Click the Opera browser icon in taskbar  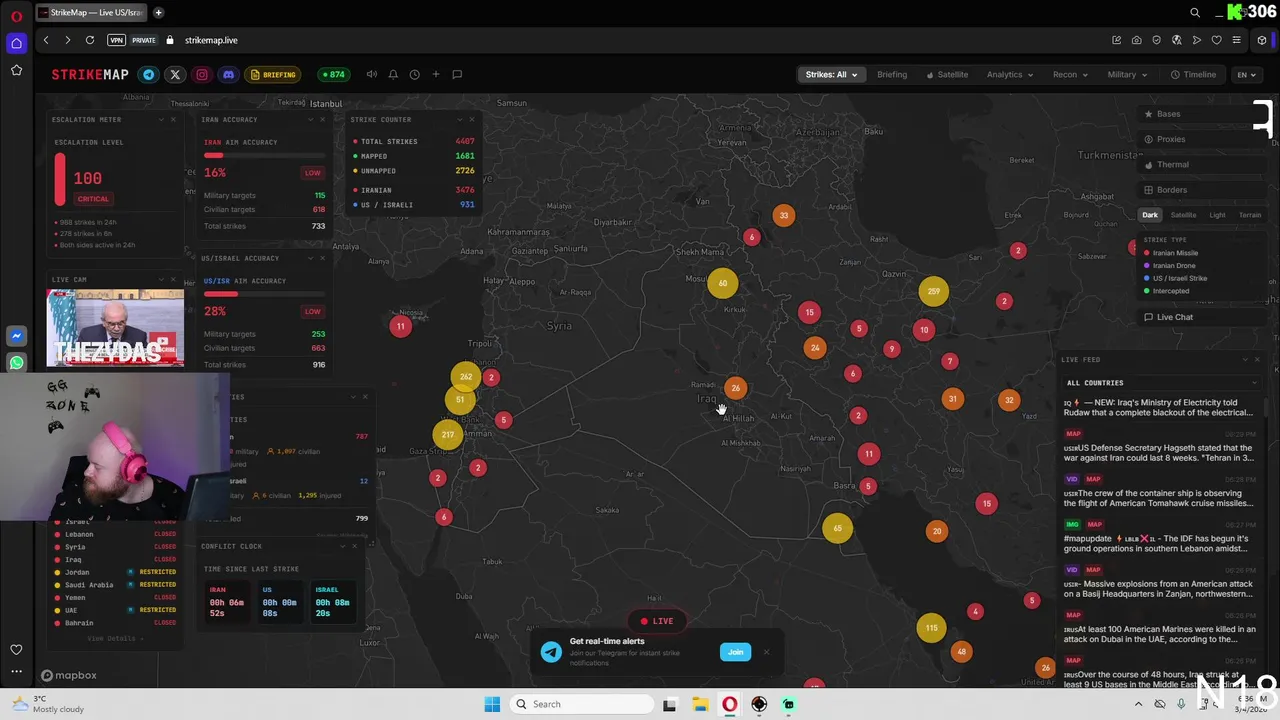(729, 704)
